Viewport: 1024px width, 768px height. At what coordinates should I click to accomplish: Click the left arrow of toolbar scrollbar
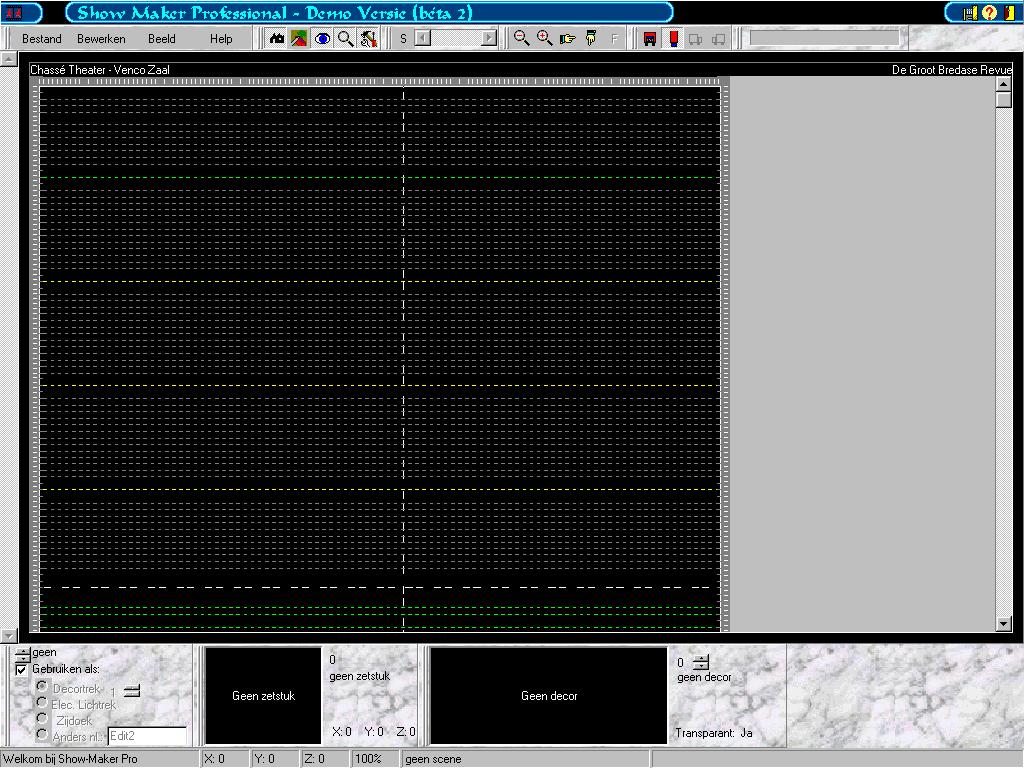click(x=423, y=39)
